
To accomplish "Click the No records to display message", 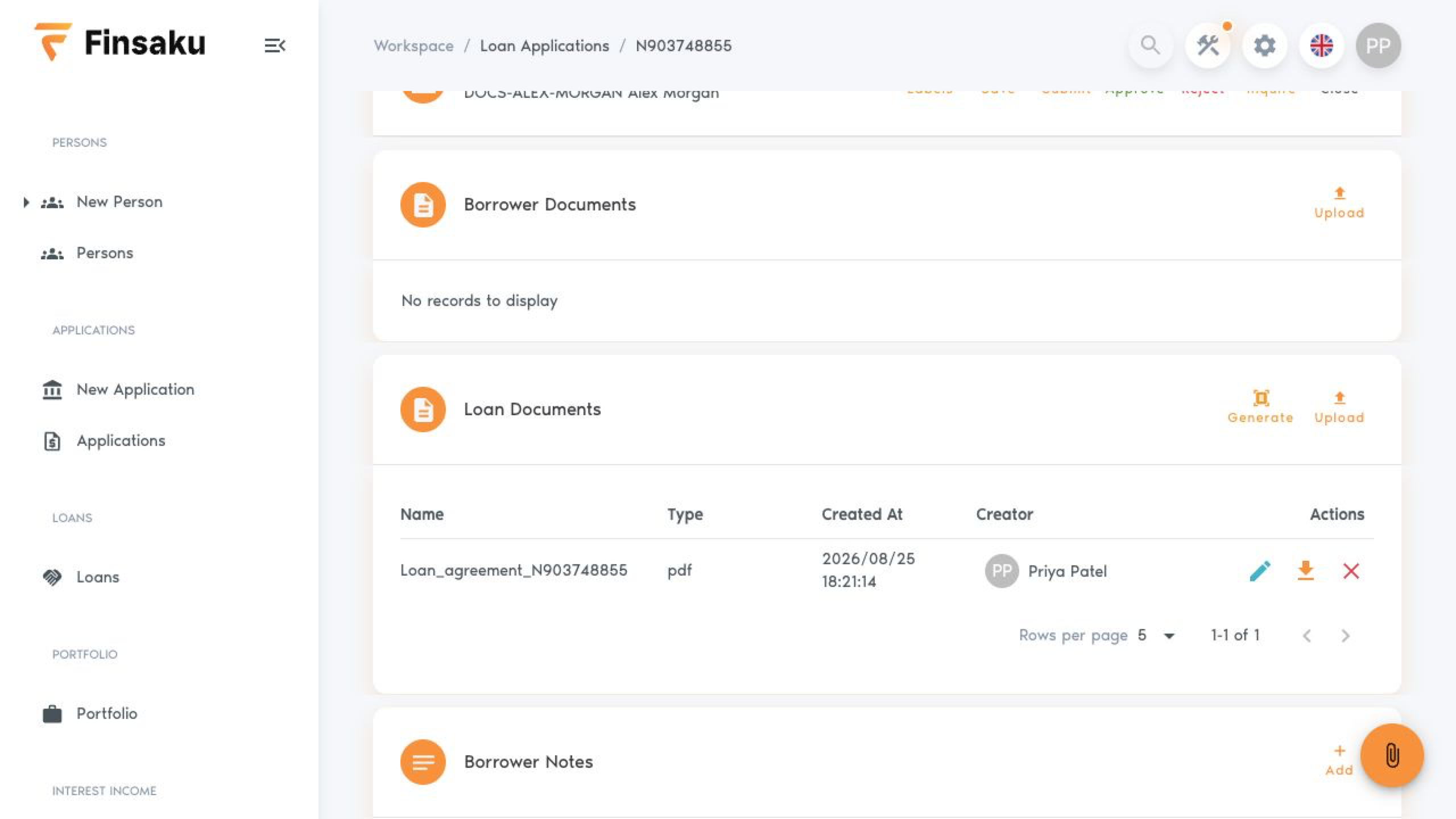I will click(x=479, y=300).
